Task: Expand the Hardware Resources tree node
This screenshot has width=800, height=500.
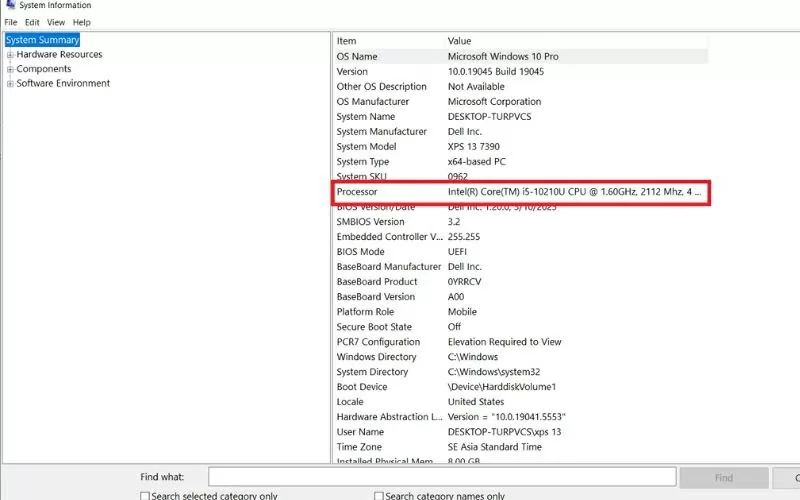Action: point(10,55)
